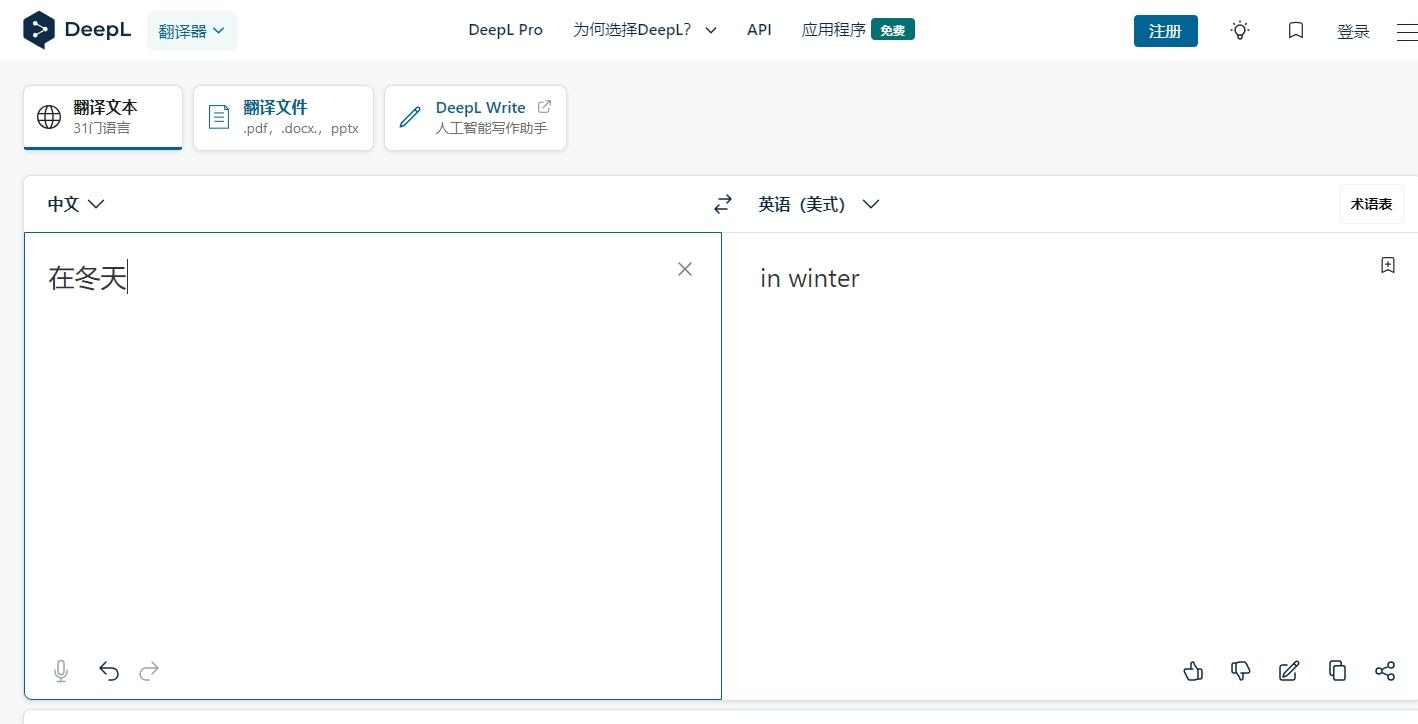The image size is (1418, 724).
Task: Save translation with bookmark-plus icon
Action: [x=1388, y=265]
